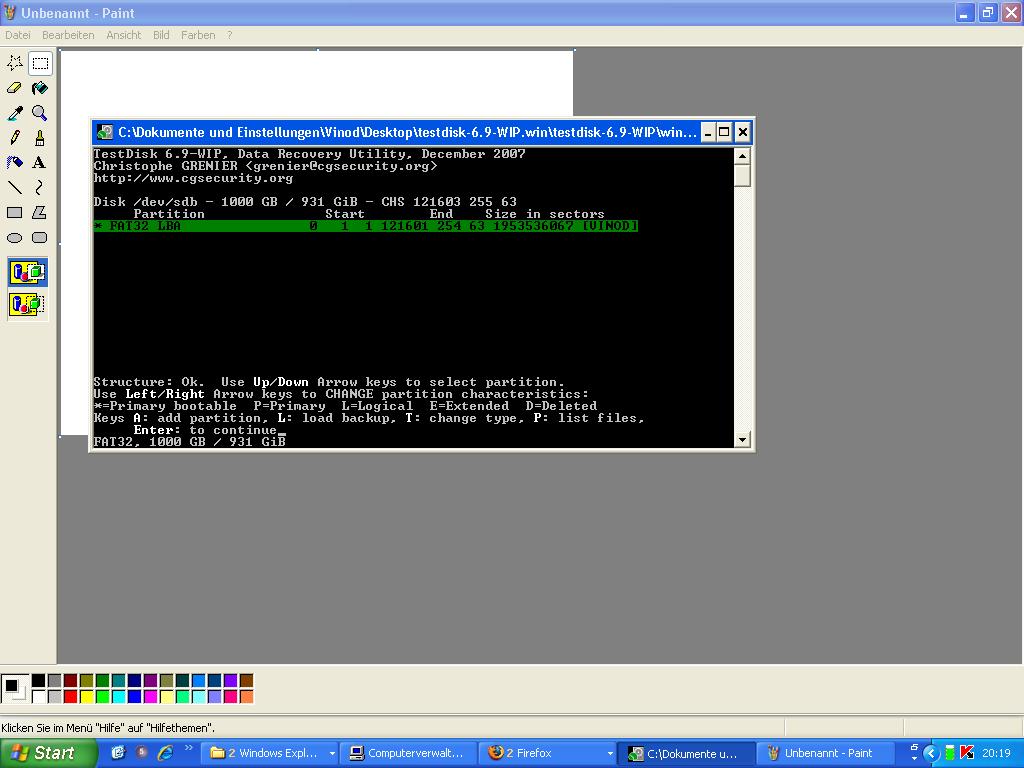Click the Disk /dev/sdb - 1000 GB line
The width and height of the screenshot is (1024, 768).
305,202
